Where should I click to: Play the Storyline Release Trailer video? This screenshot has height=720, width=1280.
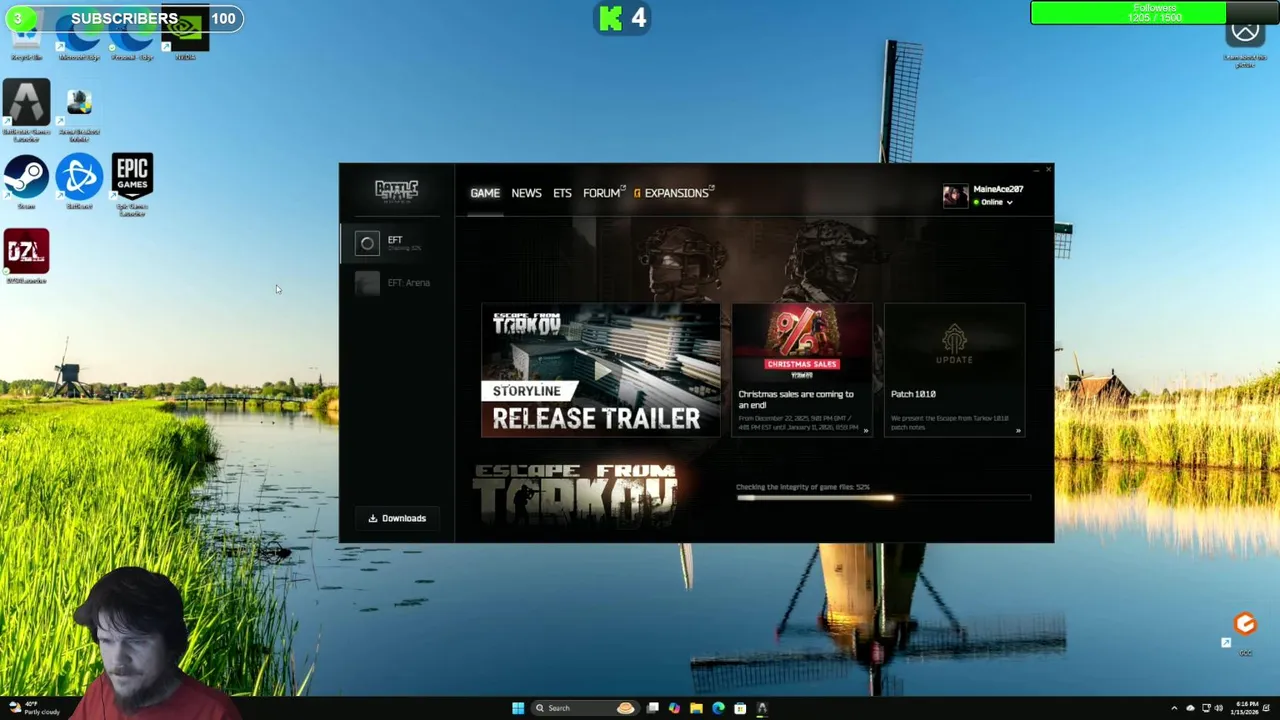tap(600, 370)
